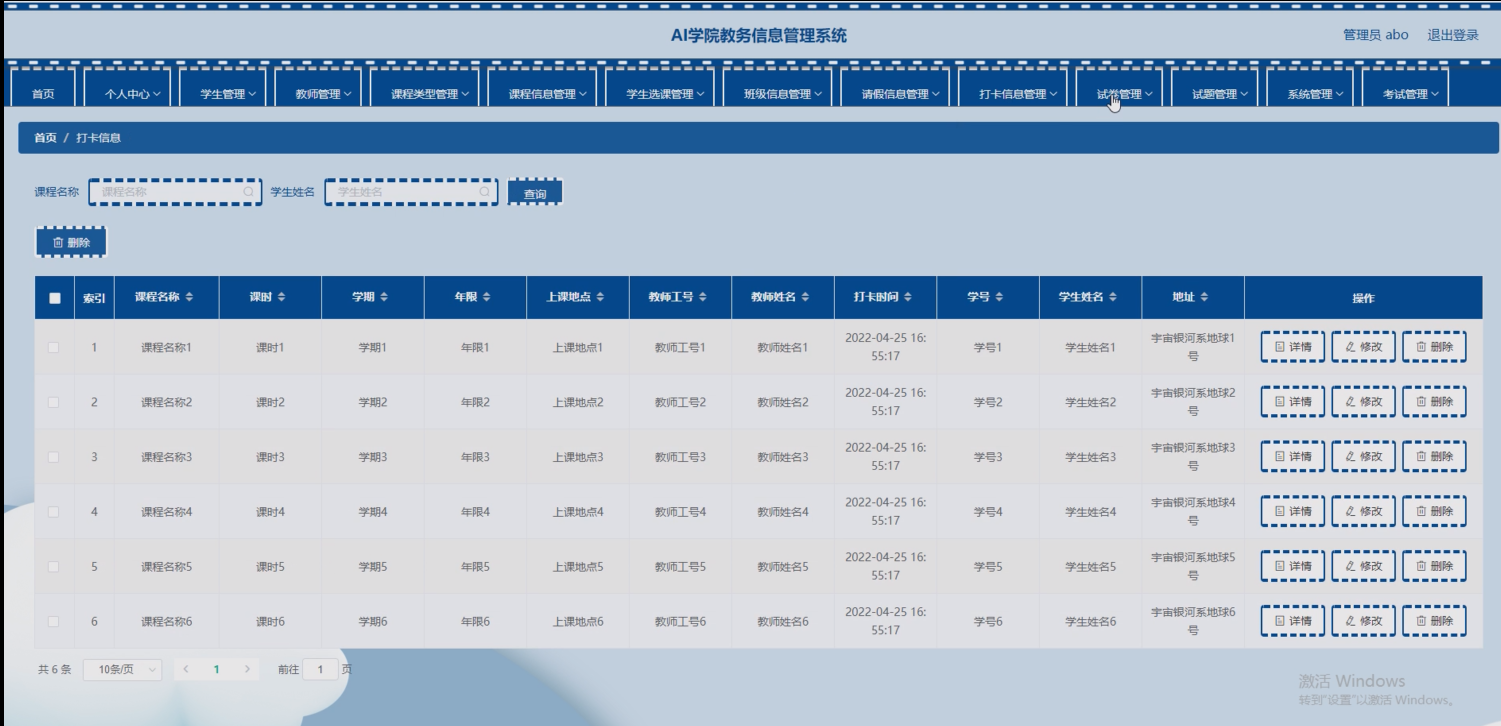Open the 试题管理 menu

(x=1215, y=89)
